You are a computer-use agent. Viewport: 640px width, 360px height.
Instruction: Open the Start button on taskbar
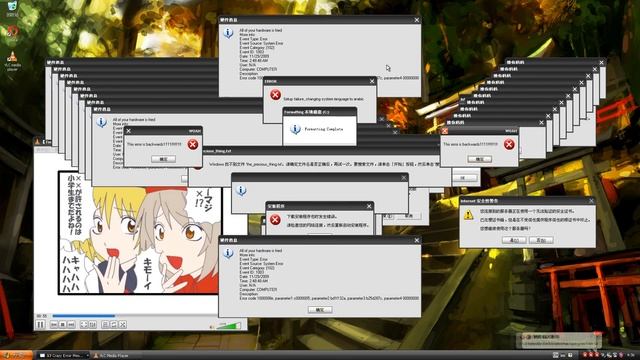pos(16,356)
